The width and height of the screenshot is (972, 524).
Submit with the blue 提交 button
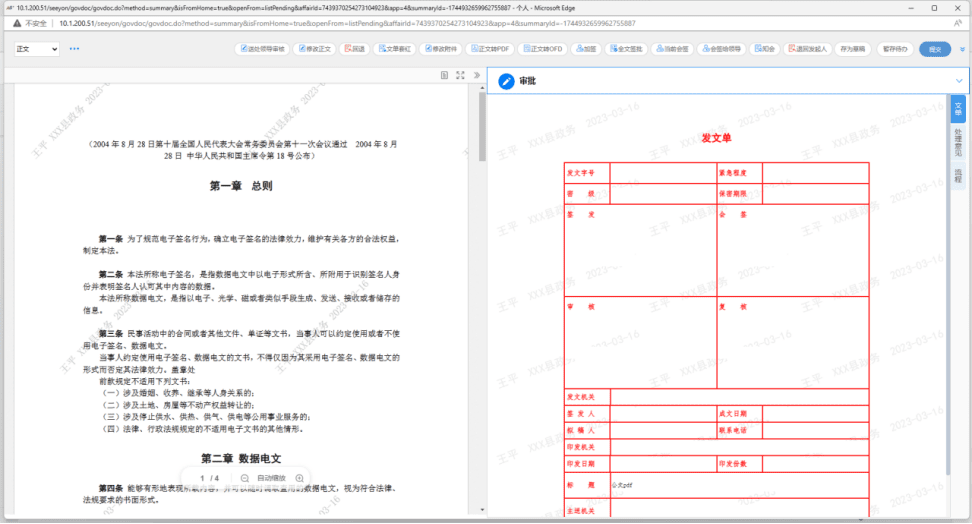coord(935,49)
